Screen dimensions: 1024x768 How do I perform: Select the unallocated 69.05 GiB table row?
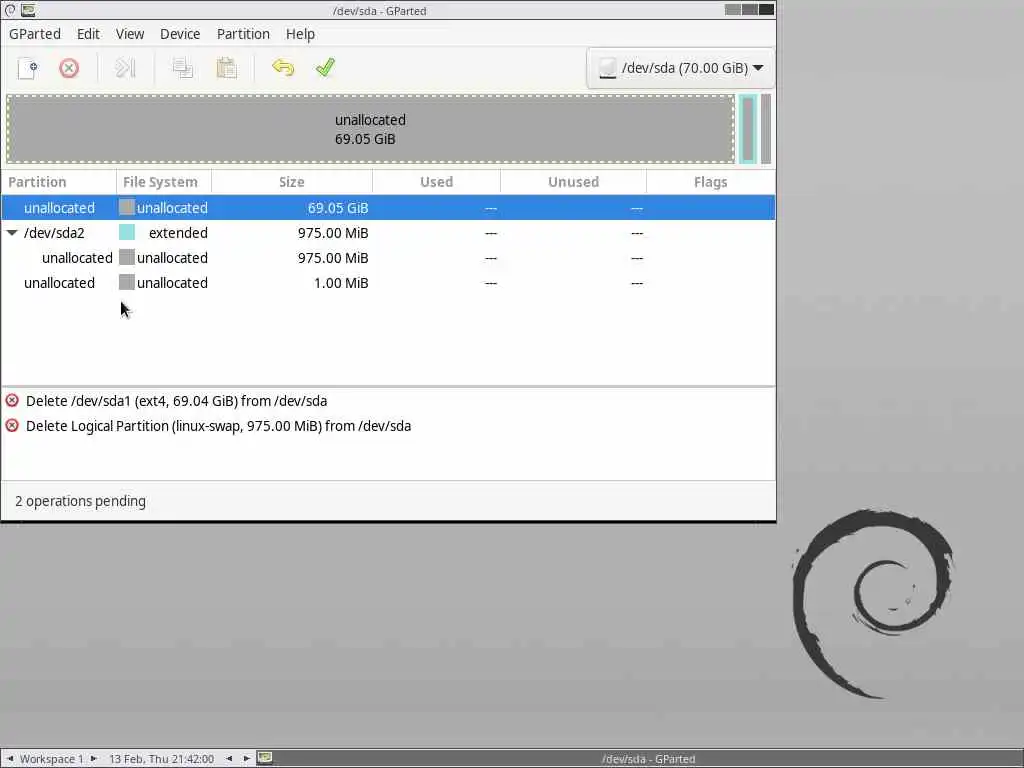(388, 208)
